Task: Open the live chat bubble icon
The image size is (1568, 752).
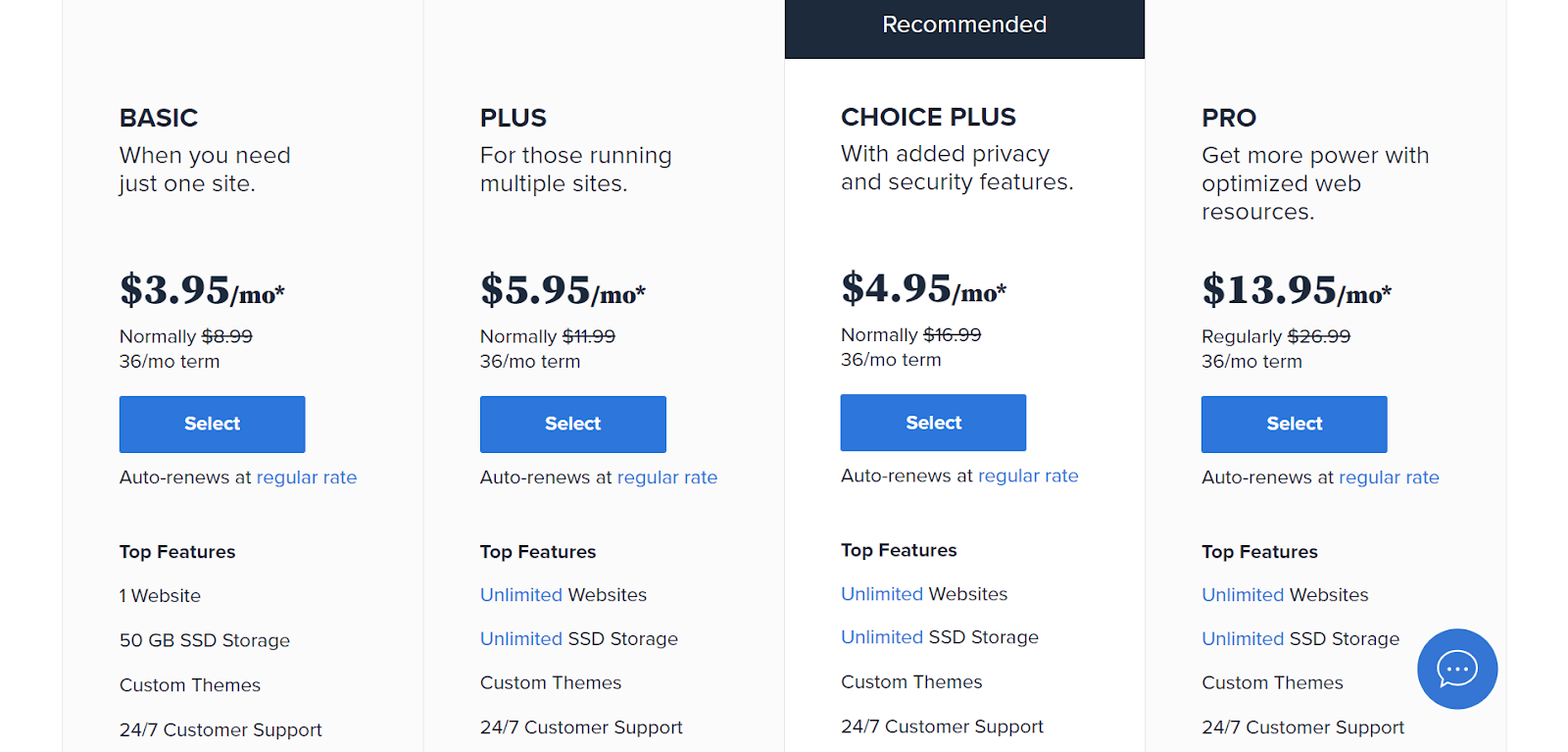Action: (1456, 669)
